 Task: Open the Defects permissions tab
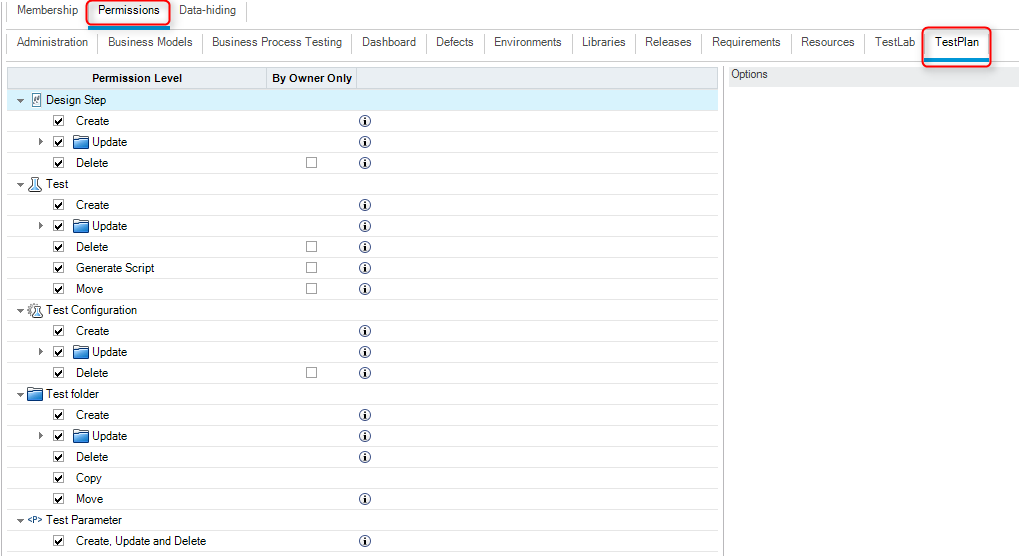pos(454,42)
